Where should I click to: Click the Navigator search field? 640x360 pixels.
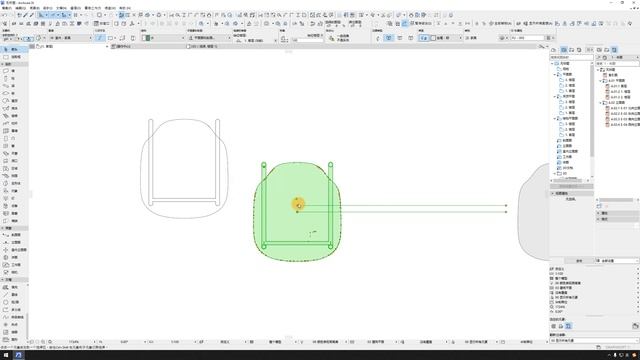click(571, 58)
